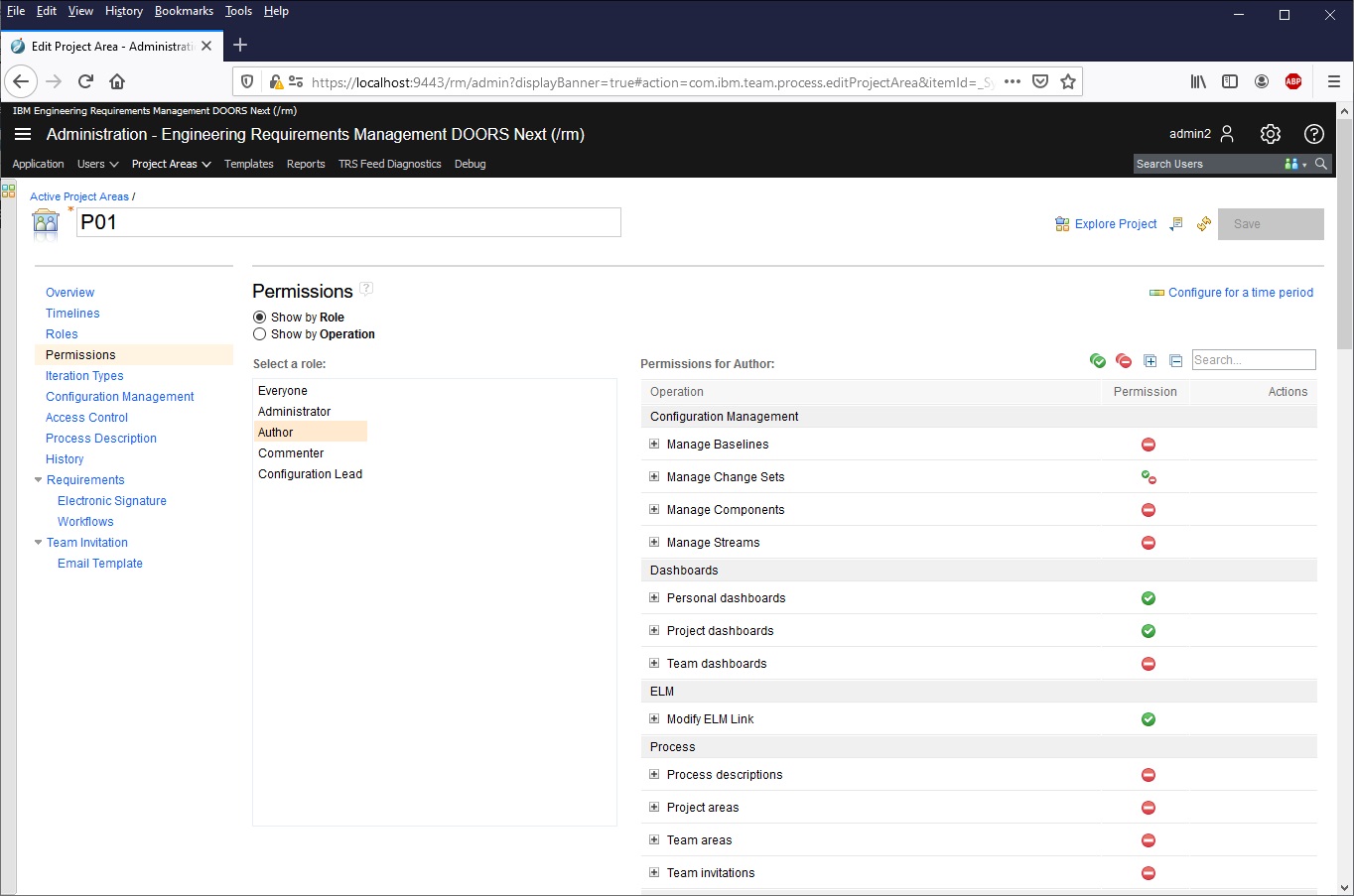Click the Search Users field
The height and width of the screenshot is (896, 1354).
click(1208, 164)
